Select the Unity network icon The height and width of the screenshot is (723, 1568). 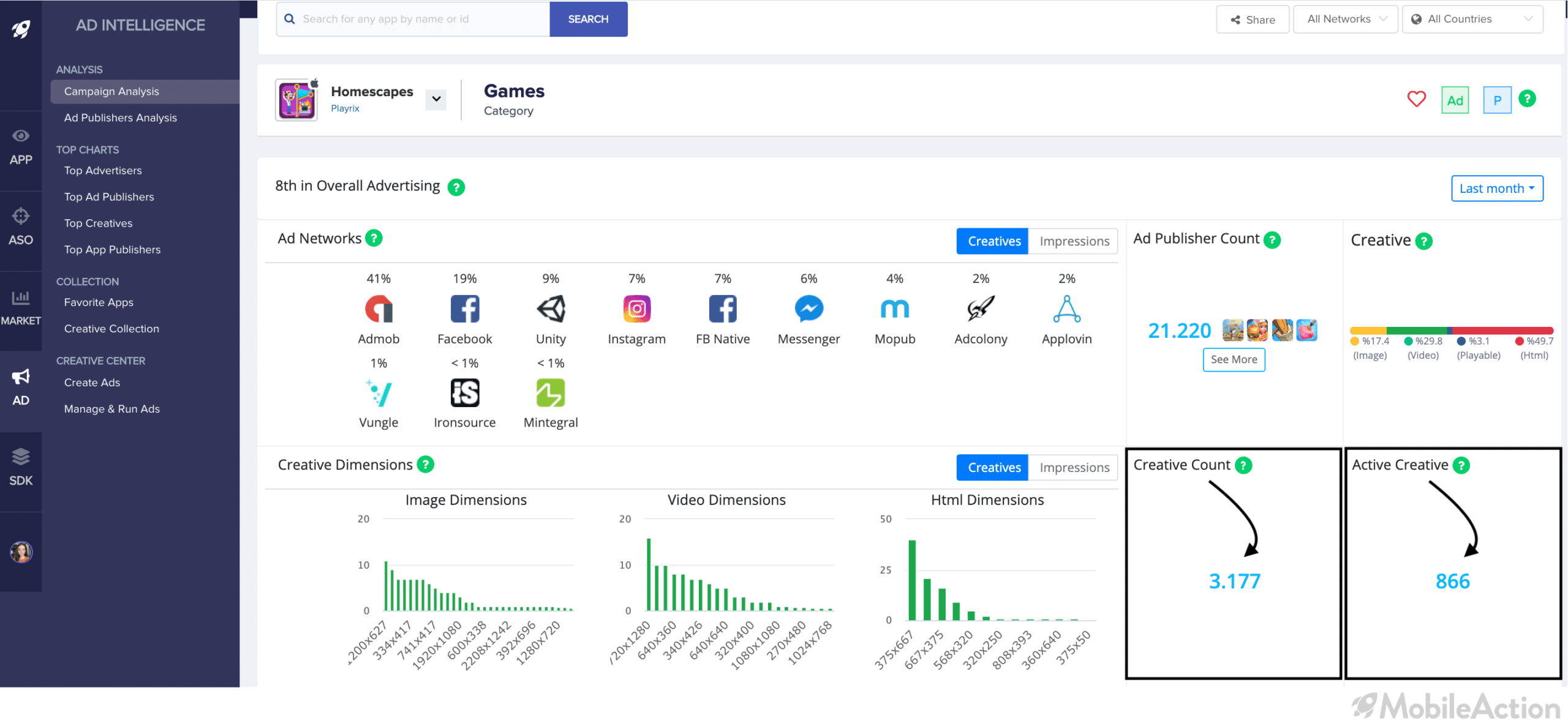pos(551,309)
